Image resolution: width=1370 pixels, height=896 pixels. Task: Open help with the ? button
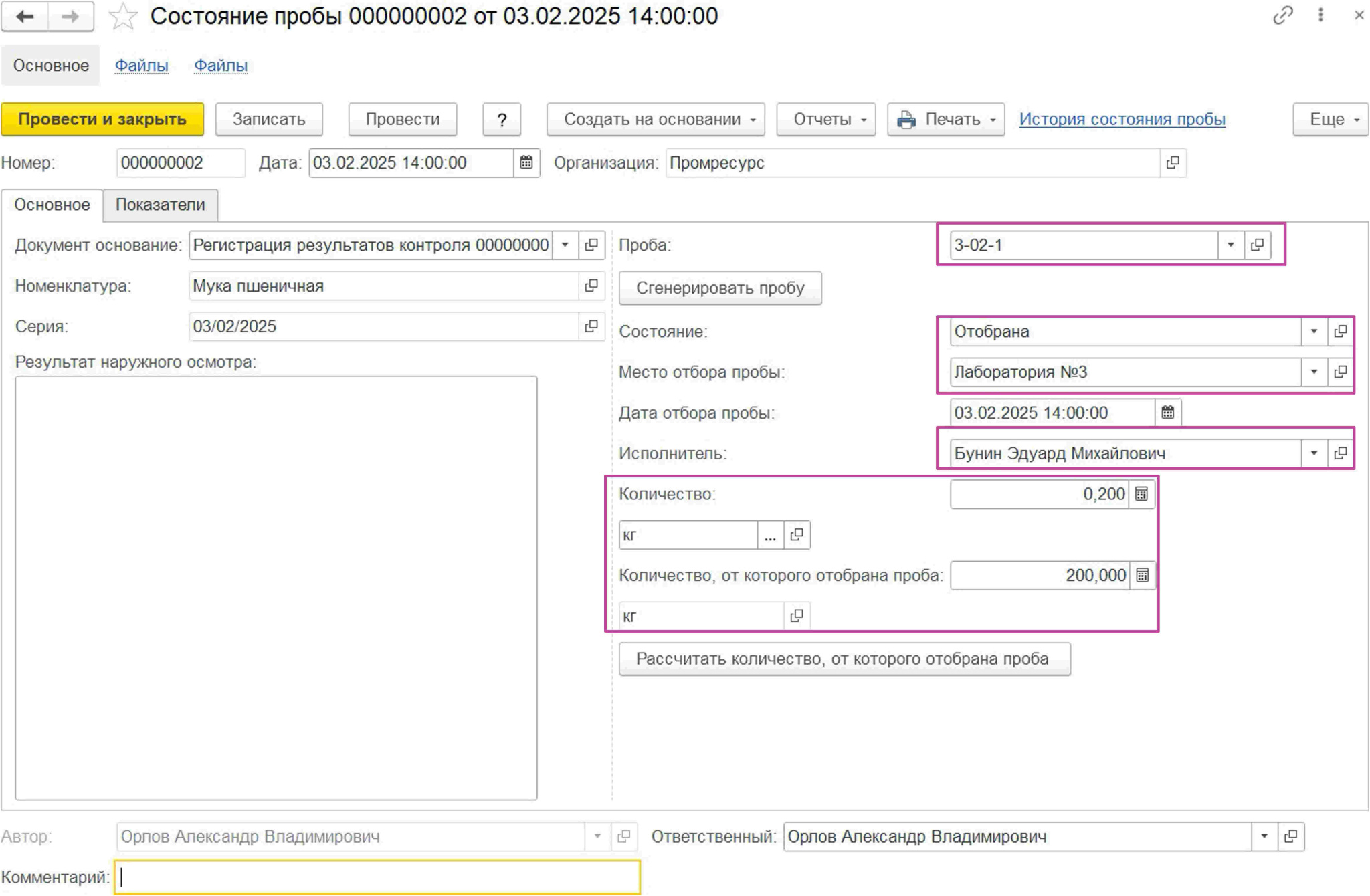502,119
